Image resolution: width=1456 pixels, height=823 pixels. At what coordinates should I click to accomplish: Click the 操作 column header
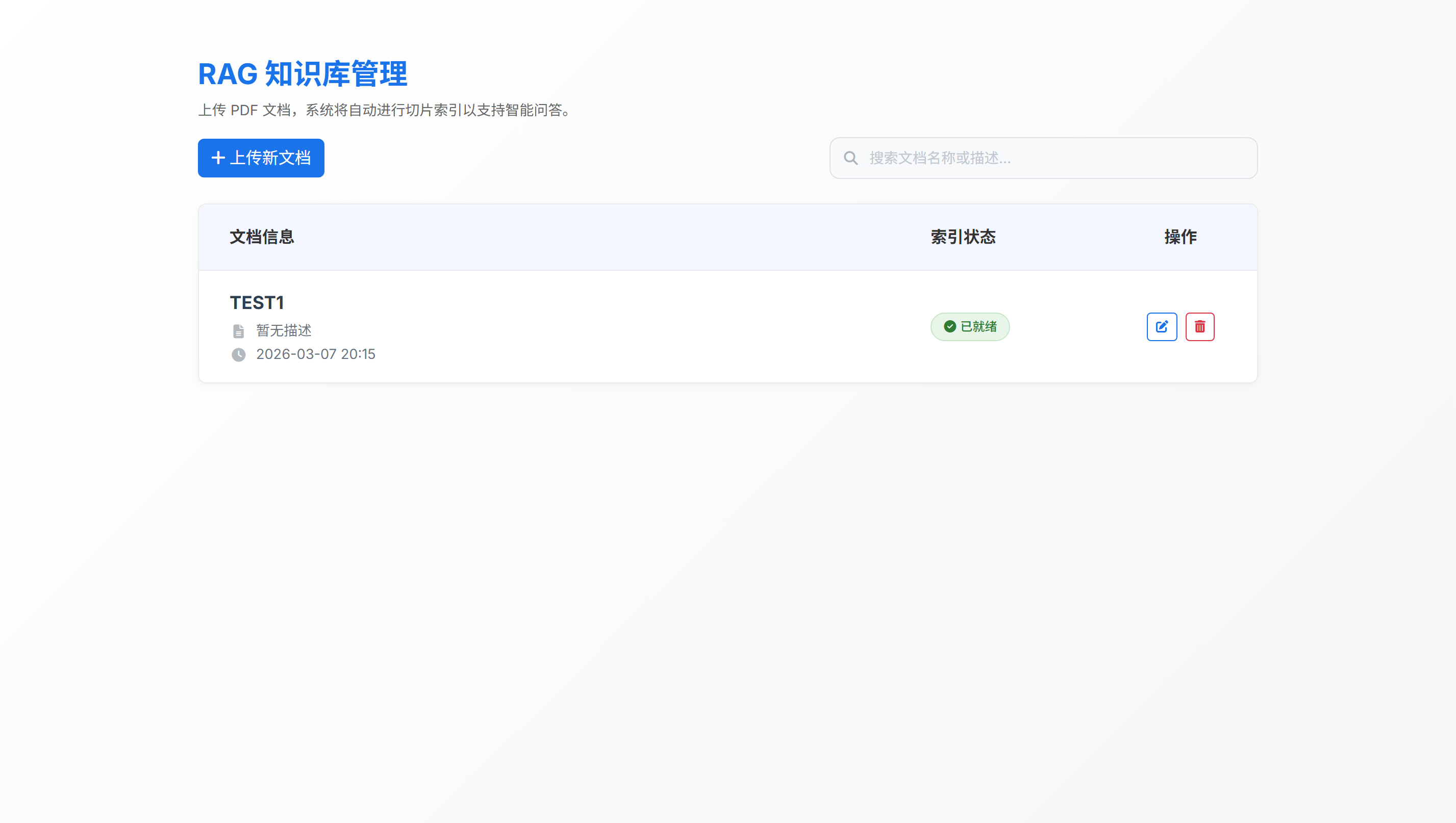coord(1181,237)
